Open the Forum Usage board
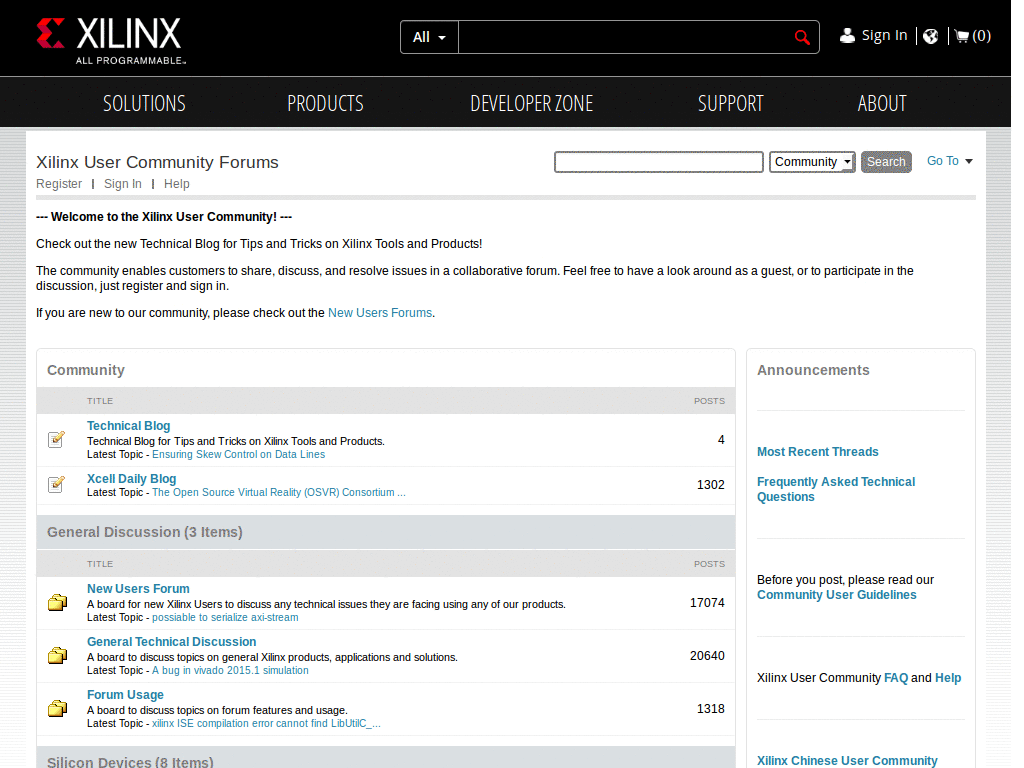 click(x=125, y=695)
